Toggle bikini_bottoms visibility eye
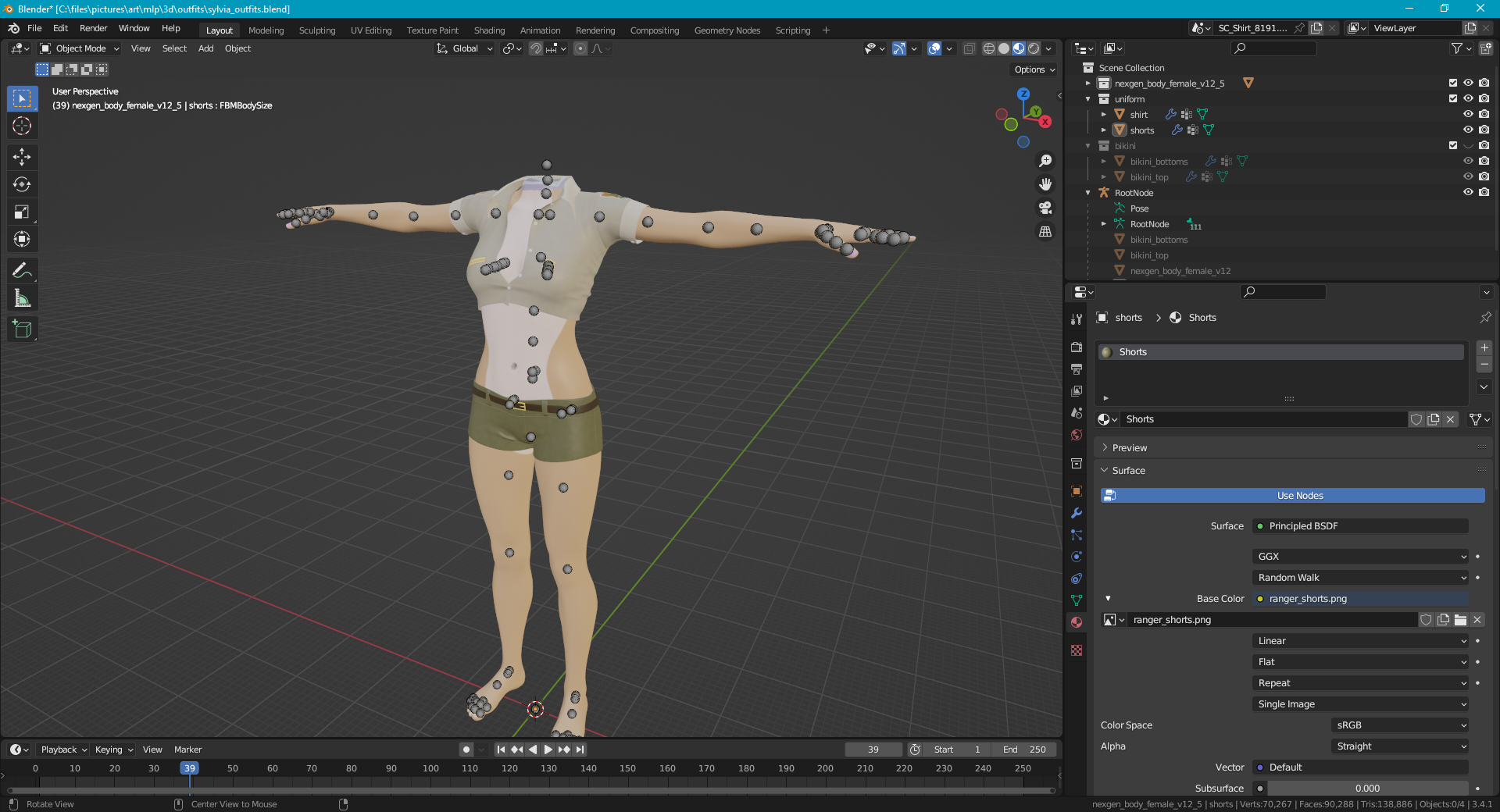The image size is (1500, 812). (x=1468, y=161)
